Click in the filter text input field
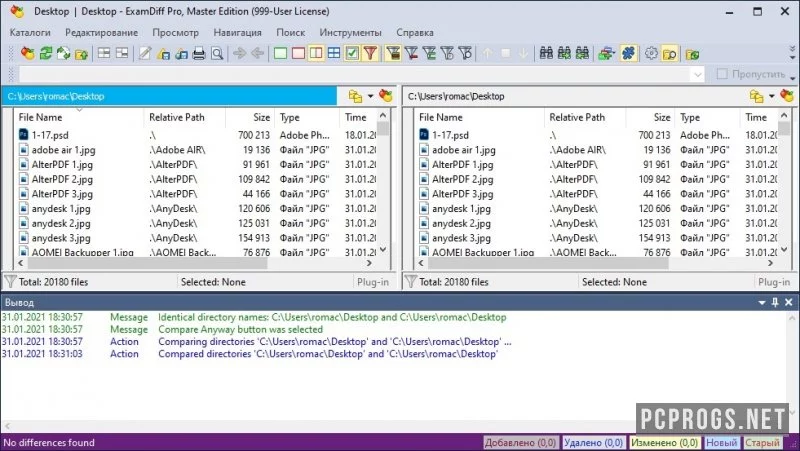The width and height of the screenshot is (800, 451). pos(355,74)
